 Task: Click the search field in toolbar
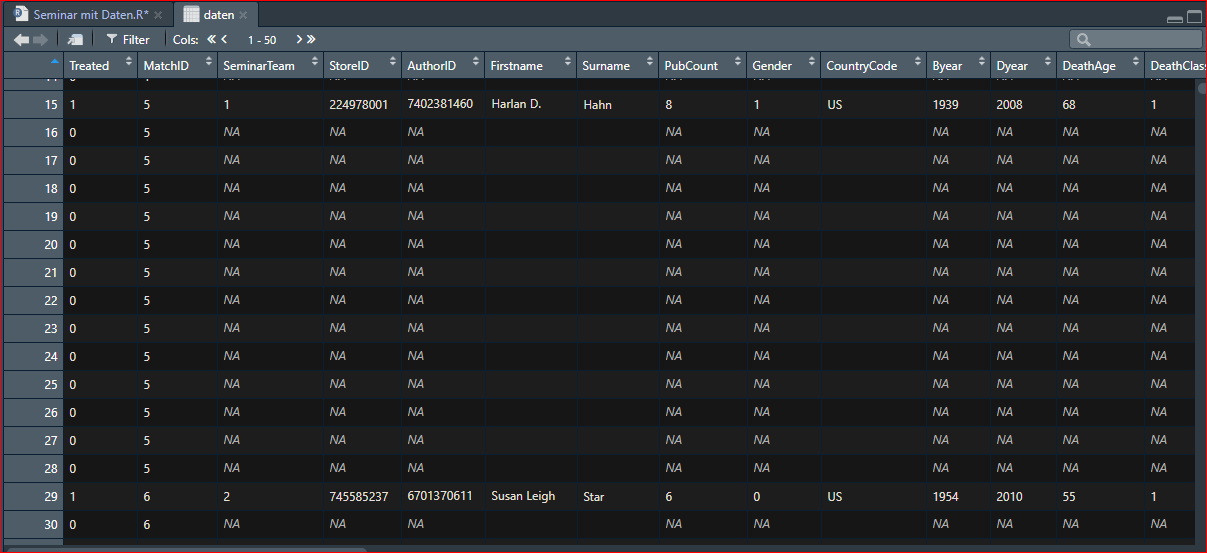coord(1140,40)
